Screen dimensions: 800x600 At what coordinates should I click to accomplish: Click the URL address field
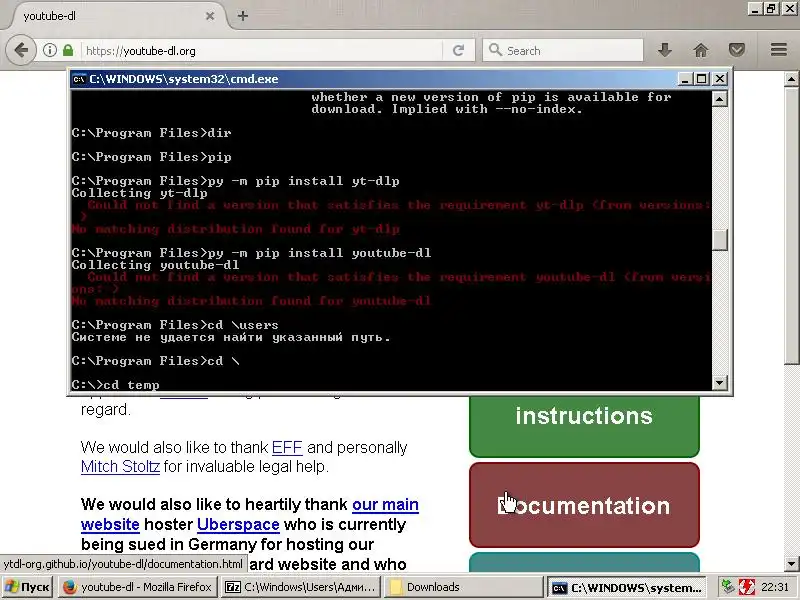point(263,51)
